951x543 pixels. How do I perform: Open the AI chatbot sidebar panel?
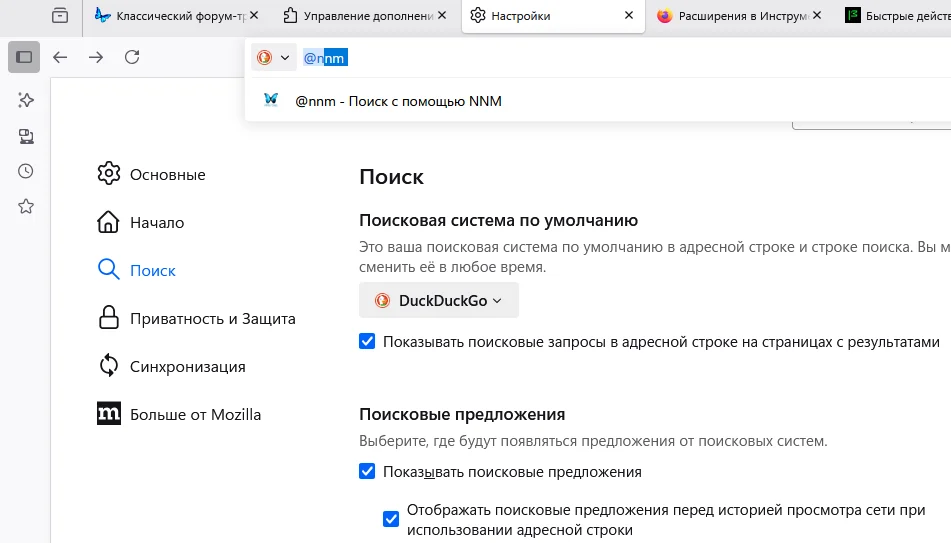point(26,100)
